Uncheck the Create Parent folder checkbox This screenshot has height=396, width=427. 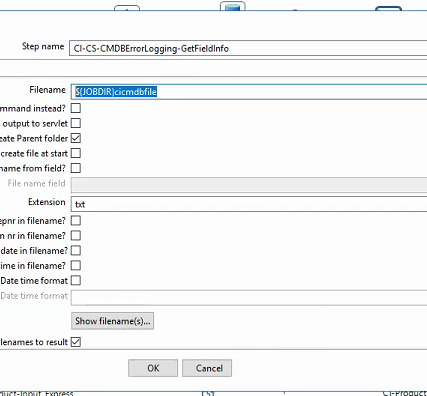(x=76, y=138)
